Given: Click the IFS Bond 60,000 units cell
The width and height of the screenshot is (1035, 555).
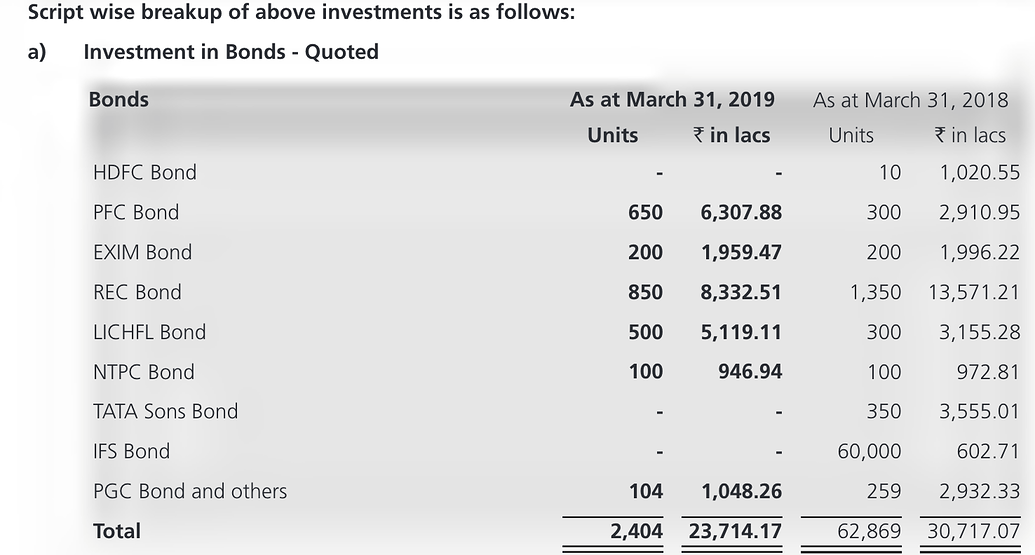Looking at the screenshot, I should [869, 451].
